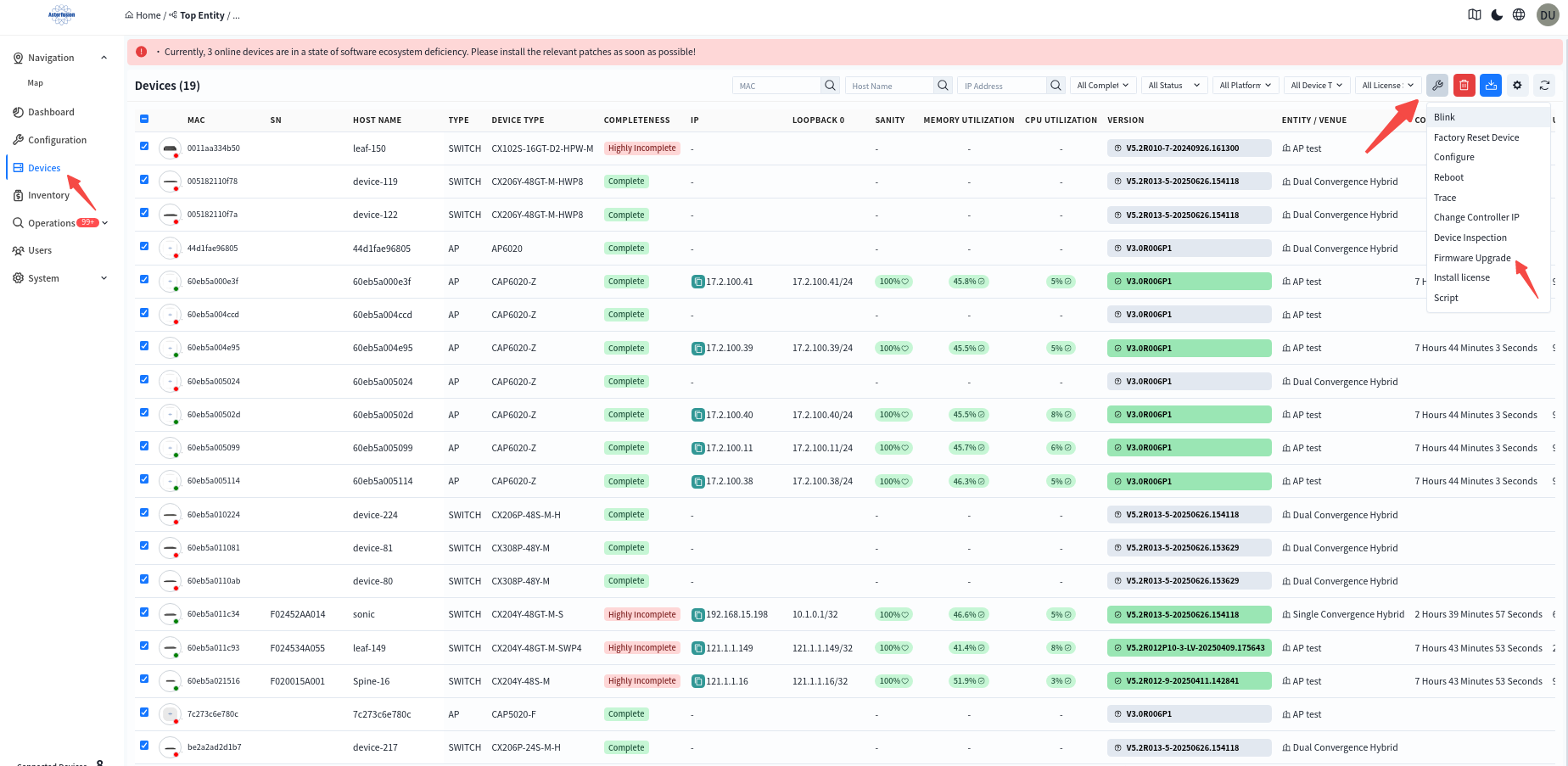Open Inventory in the sidebar
Image resolution: width=1568 pixels, height=766 pixels.
tap(48, 195)
